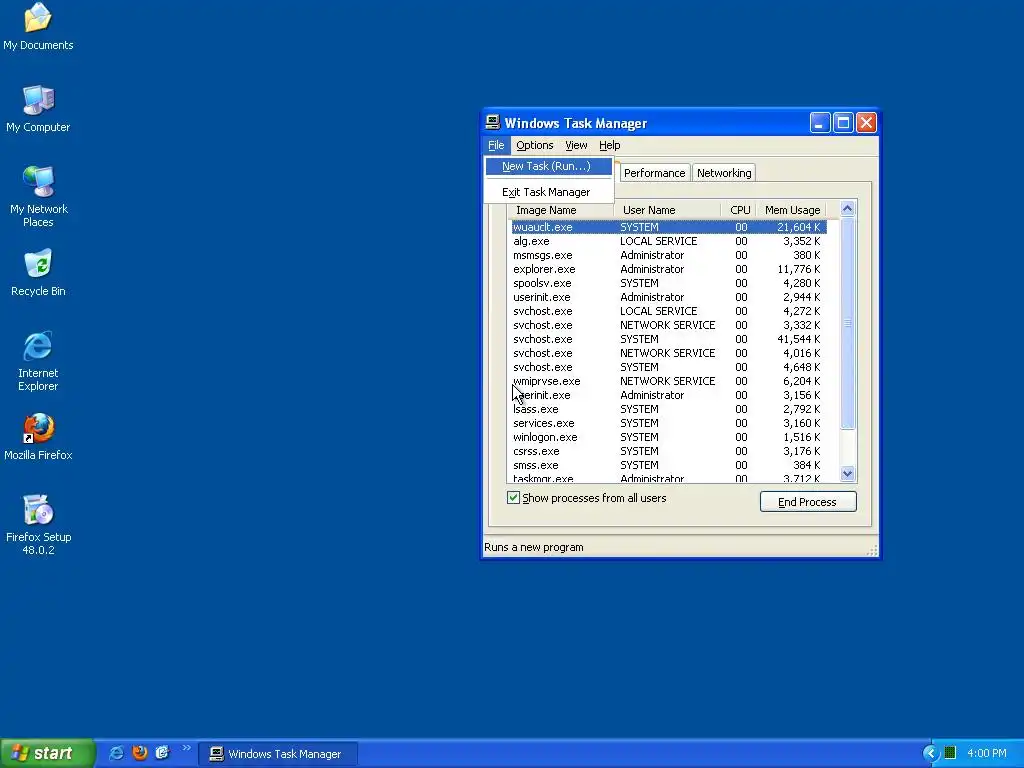Maximize the Task Manager window

[x=843, y=122]
